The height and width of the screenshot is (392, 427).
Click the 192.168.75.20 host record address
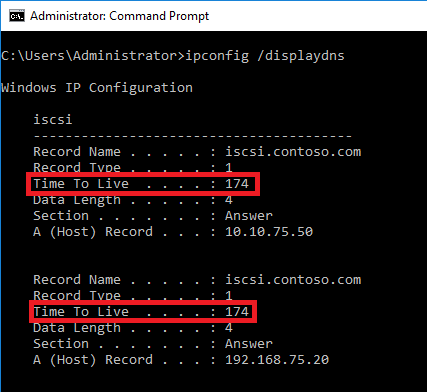pos(277,360)
